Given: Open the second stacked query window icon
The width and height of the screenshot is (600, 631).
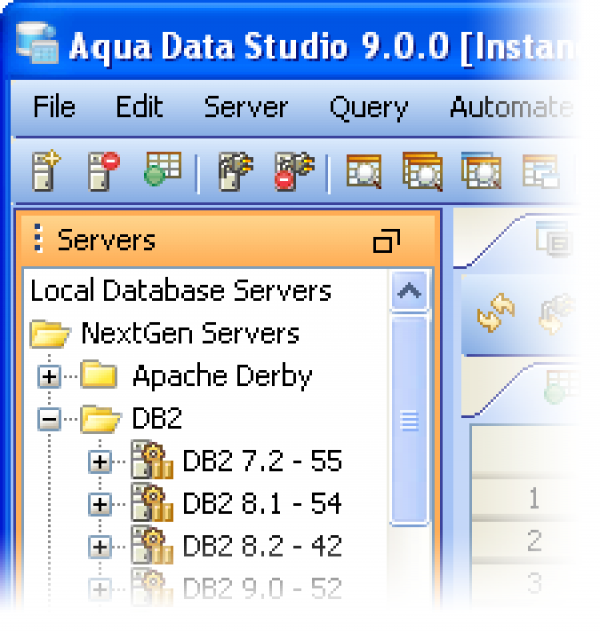Looking at the screenshot, I should [423, 171].
